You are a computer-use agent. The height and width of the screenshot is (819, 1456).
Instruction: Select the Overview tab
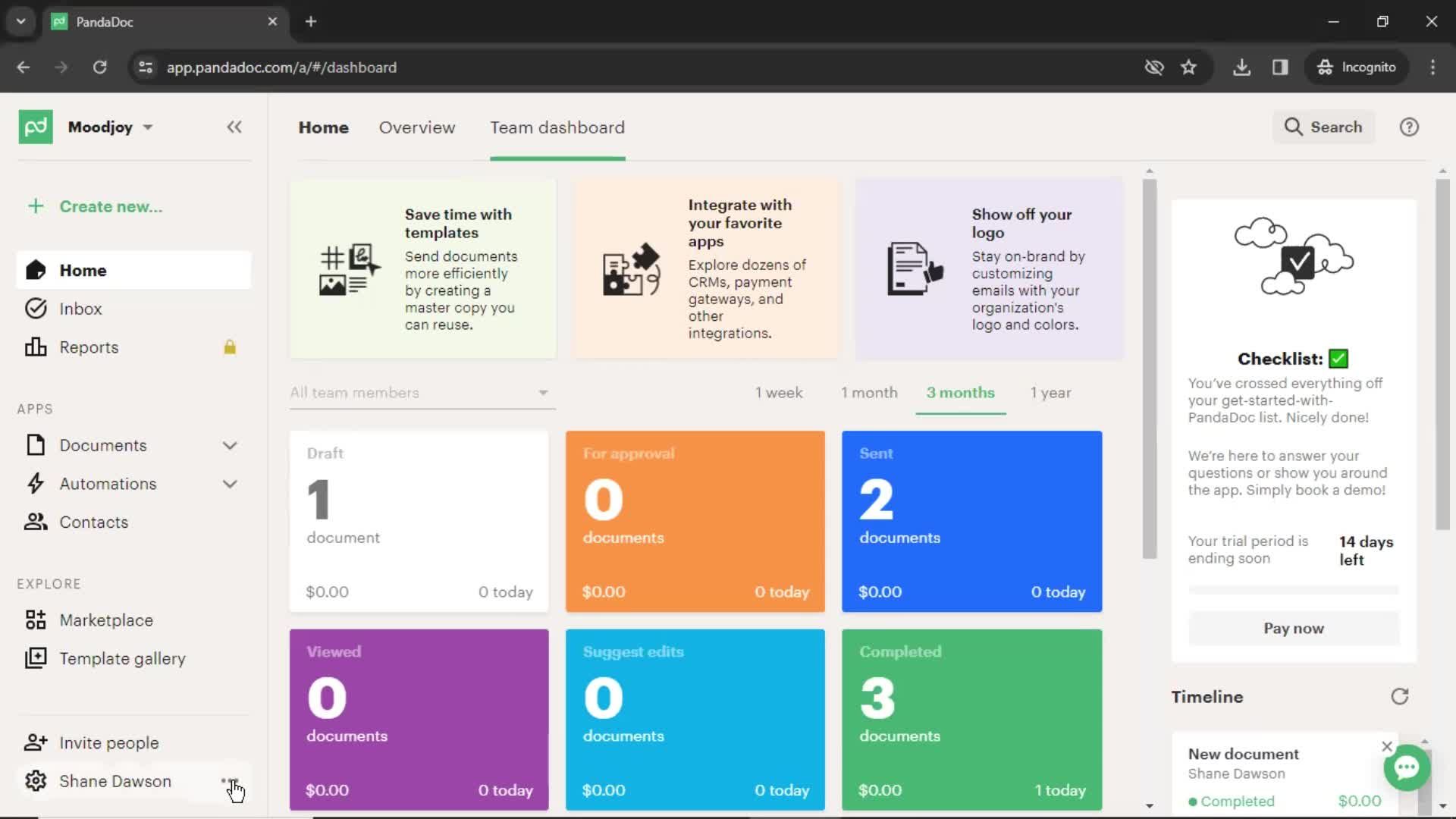pos(416,127)
